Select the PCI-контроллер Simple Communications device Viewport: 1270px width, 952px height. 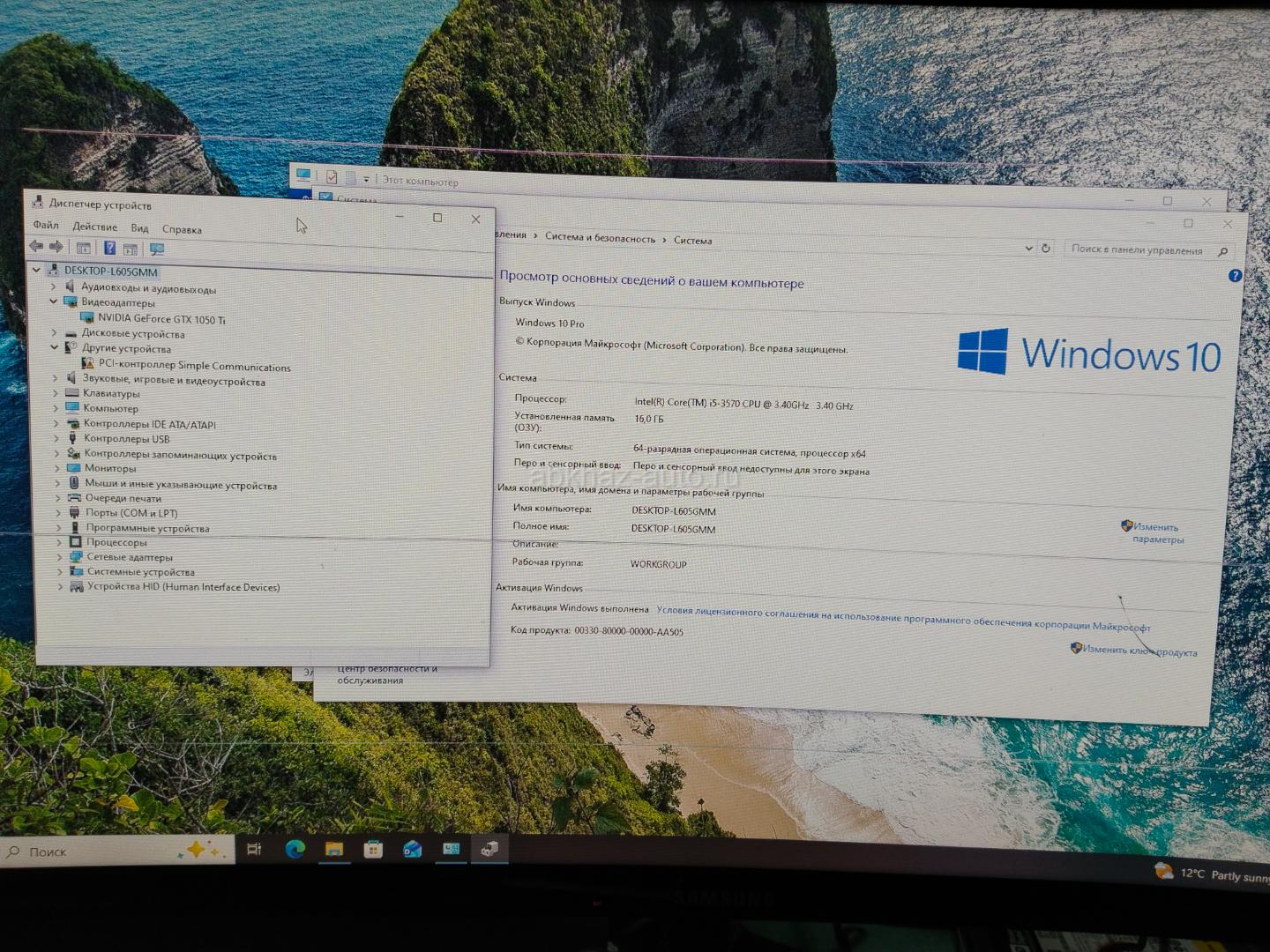(x=194, y=366)
